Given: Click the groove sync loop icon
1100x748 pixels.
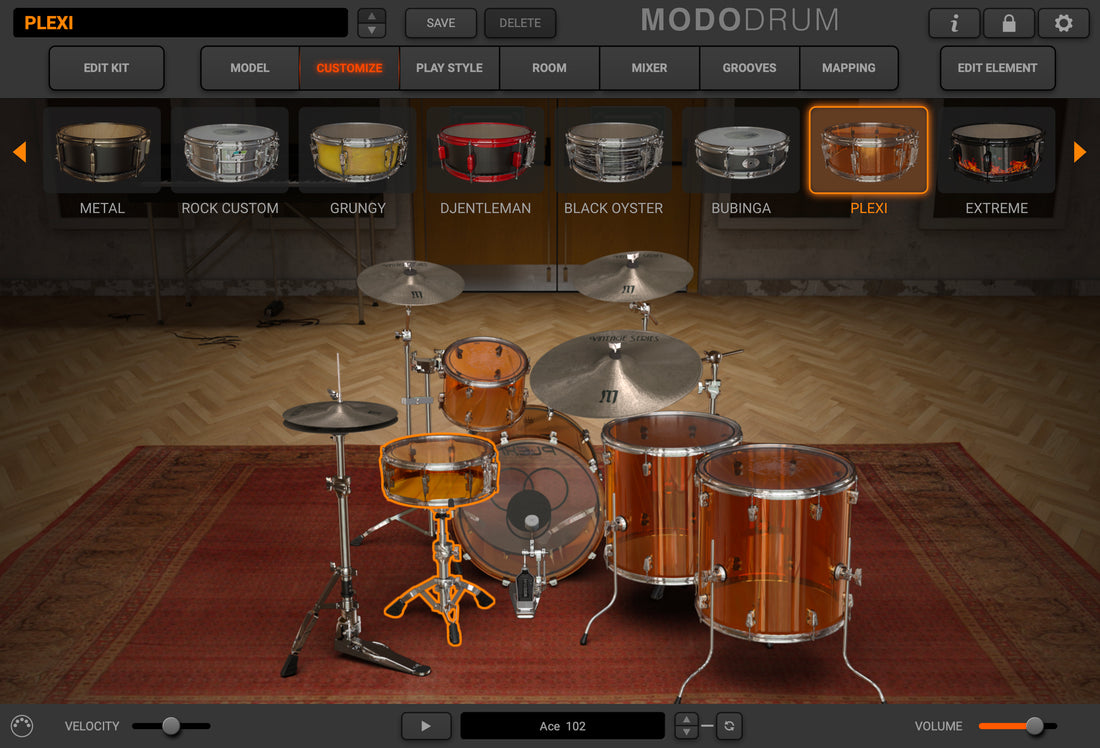Looking at the screenshot, I should [x=729, y=726].
